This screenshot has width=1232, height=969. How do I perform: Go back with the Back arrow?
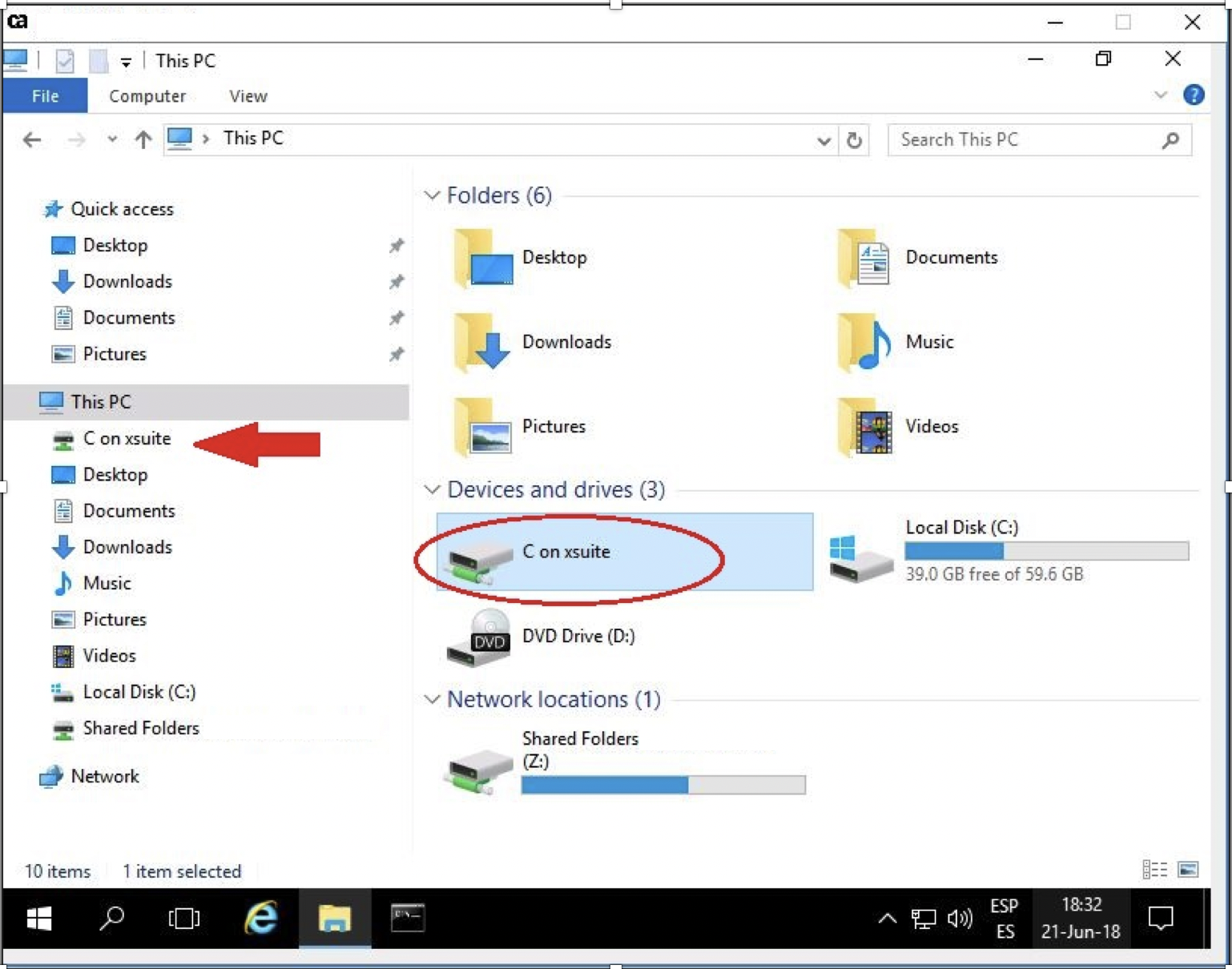(x=32, y=140)
